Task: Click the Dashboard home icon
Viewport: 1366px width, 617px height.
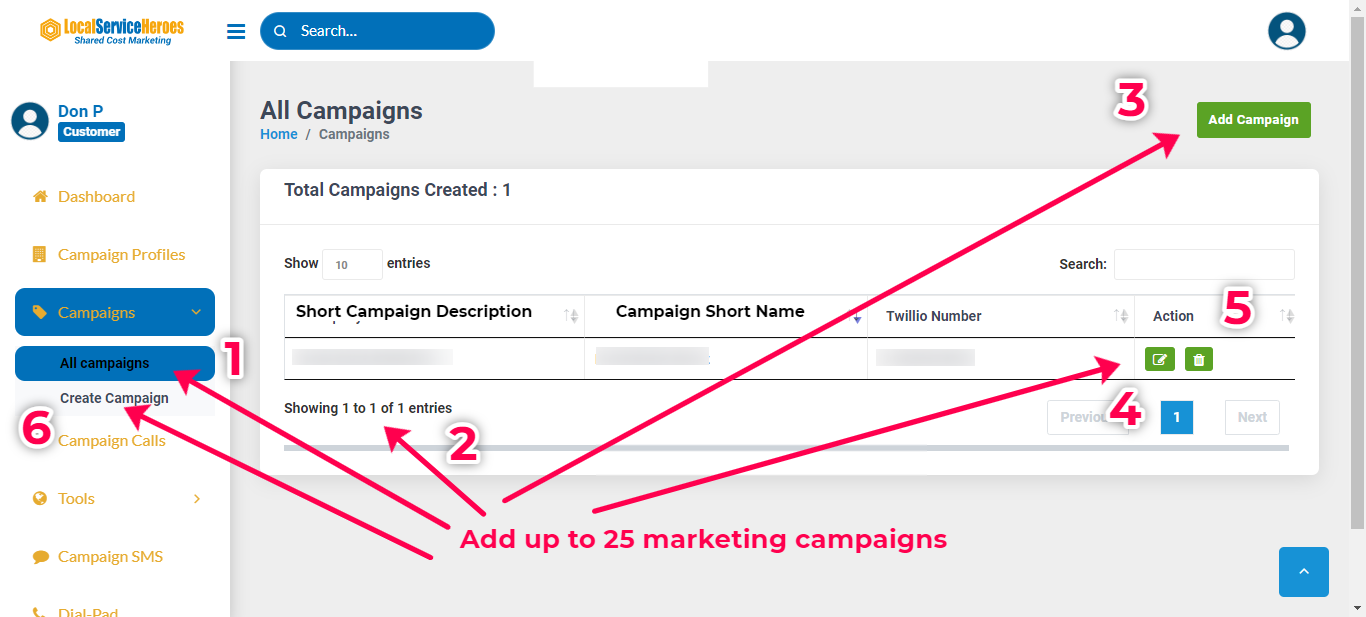Action: 40,197
